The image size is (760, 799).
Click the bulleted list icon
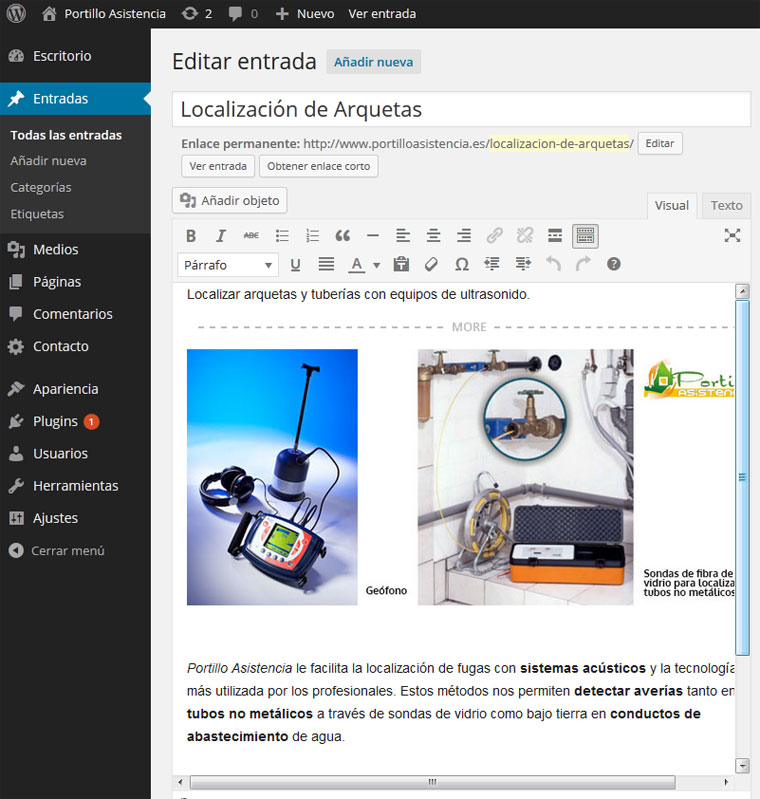click(282, 236)
